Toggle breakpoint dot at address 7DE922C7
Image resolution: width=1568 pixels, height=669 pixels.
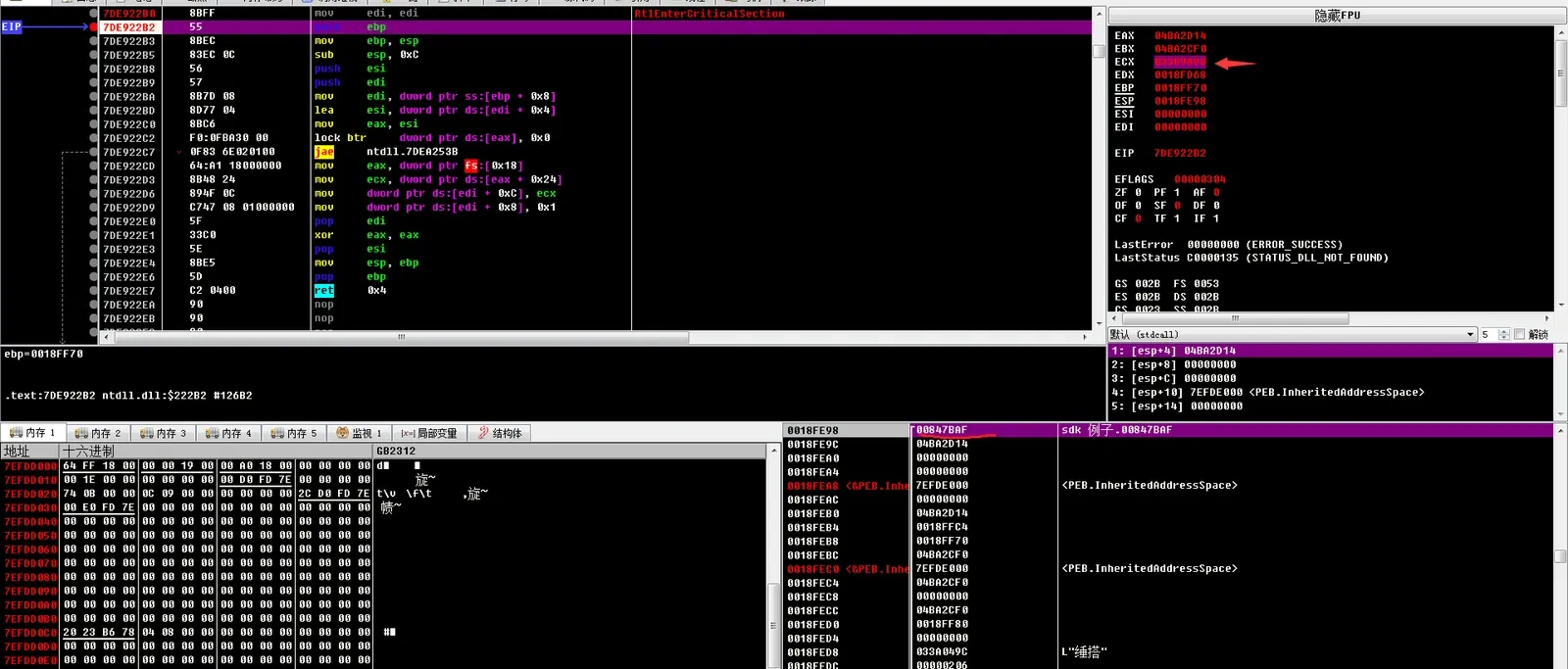pos(94,152)
